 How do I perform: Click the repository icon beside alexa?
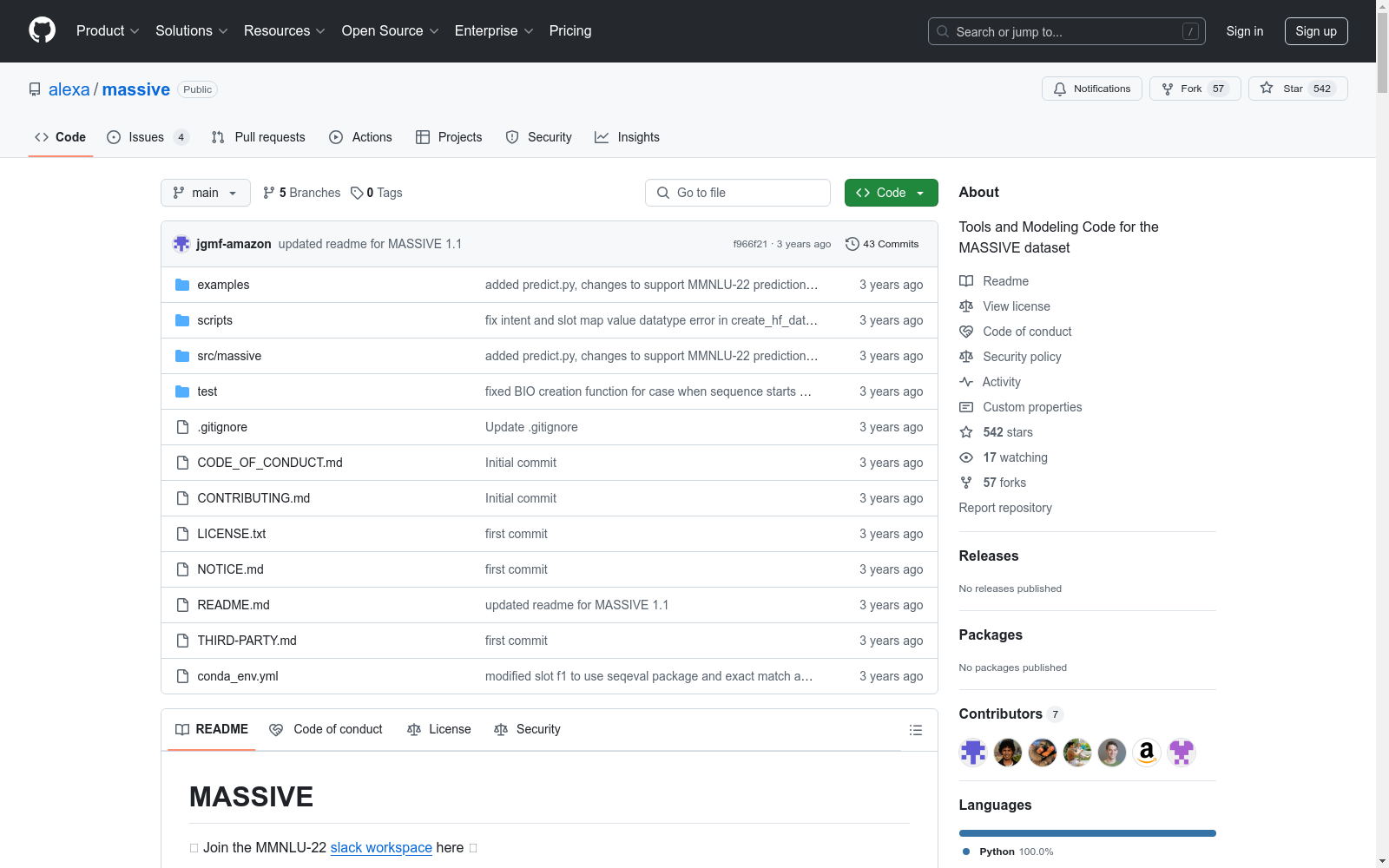click(35, 89)
